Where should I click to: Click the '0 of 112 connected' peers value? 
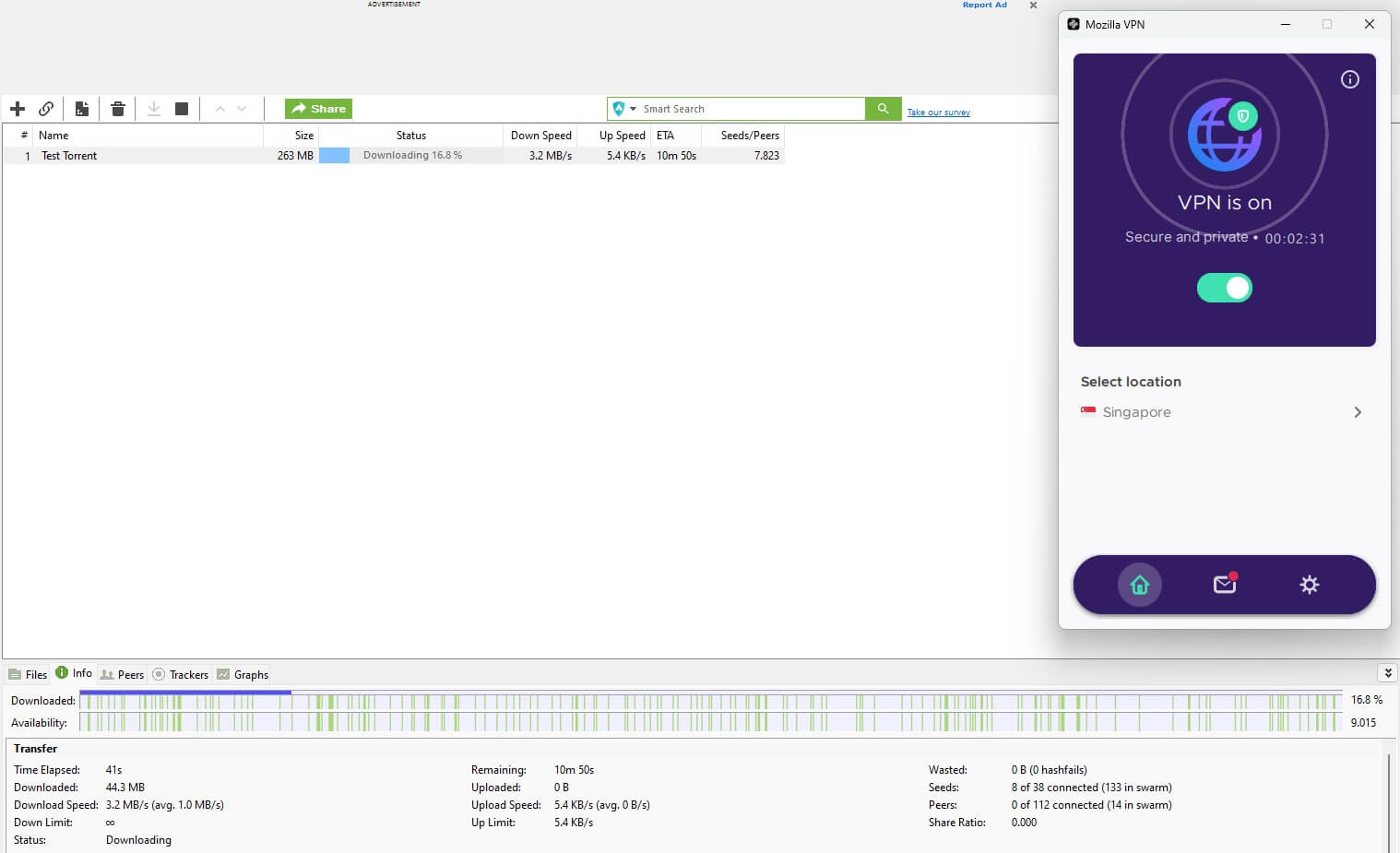1091,805
